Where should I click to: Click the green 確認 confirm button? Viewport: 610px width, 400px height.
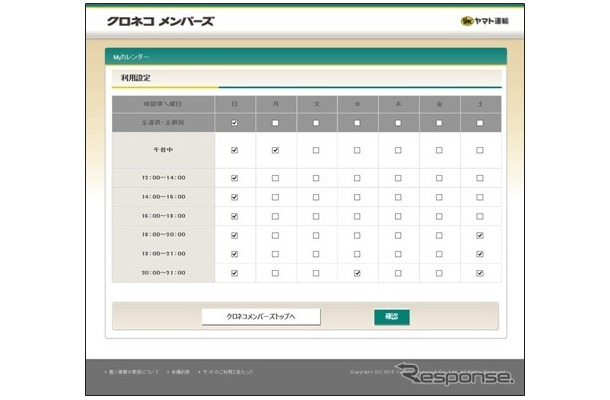click(x=391, y=317)
